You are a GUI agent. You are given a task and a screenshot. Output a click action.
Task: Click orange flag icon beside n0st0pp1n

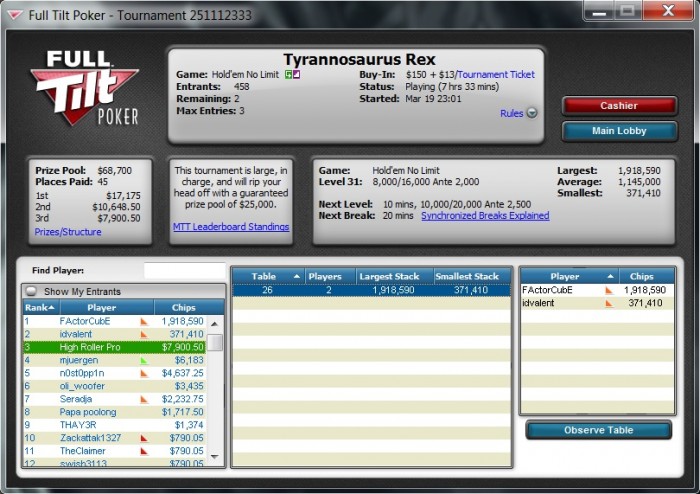click(x=144, y=373)
